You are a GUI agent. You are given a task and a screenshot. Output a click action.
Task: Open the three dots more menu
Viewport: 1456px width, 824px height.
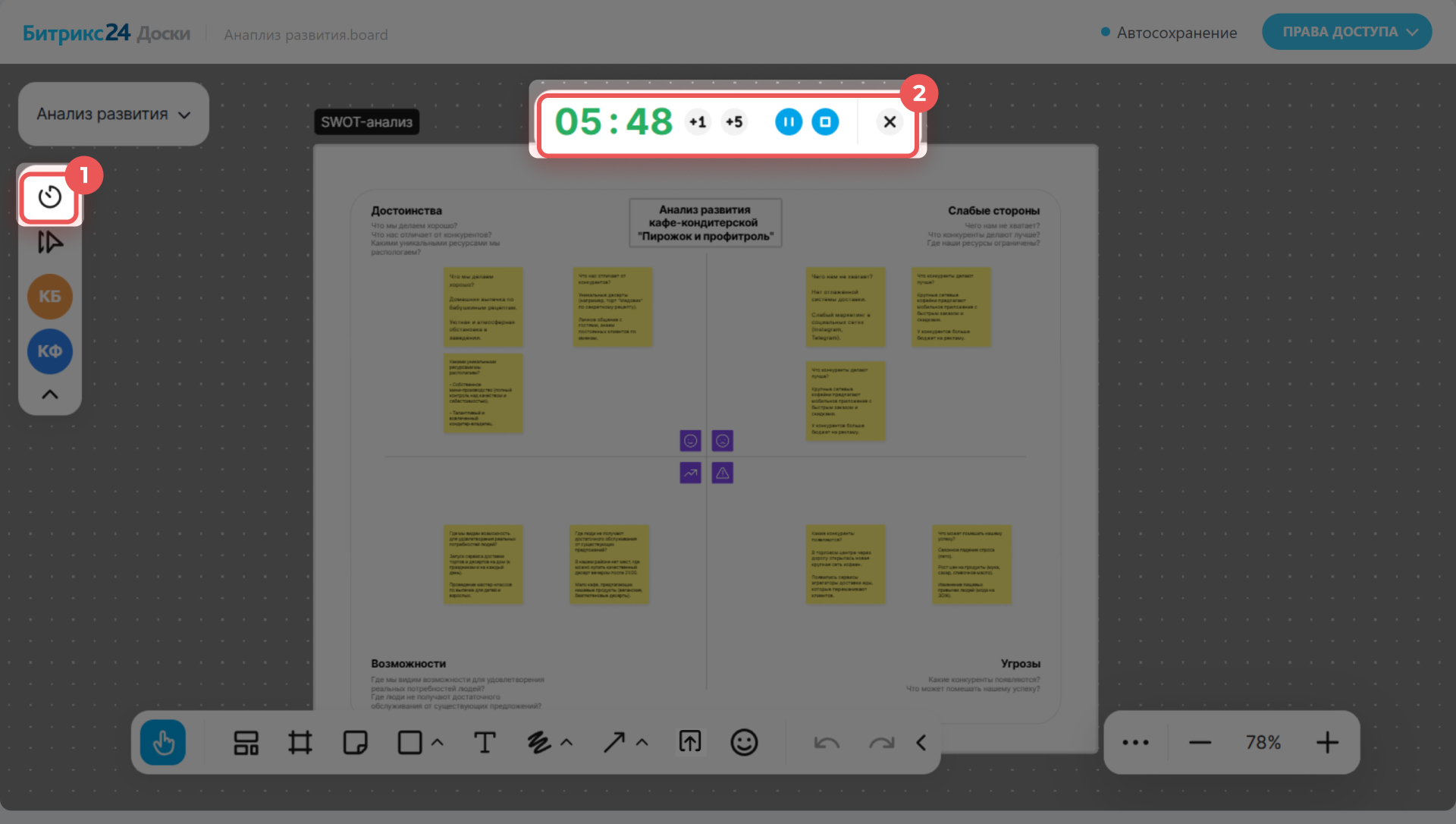pos(1135,742)
